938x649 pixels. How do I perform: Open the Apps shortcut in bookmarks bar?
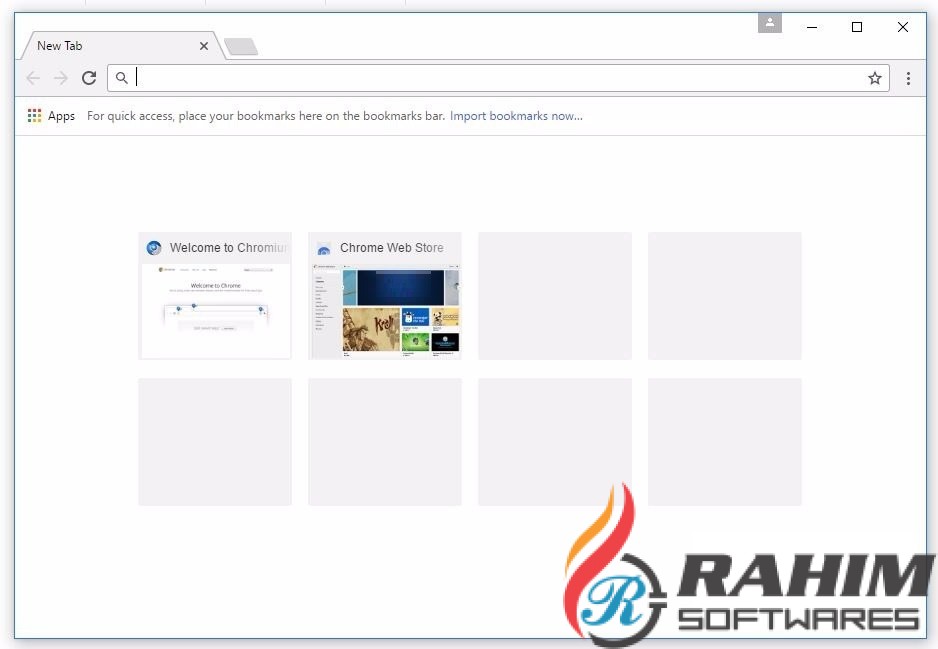coord(51,115)
